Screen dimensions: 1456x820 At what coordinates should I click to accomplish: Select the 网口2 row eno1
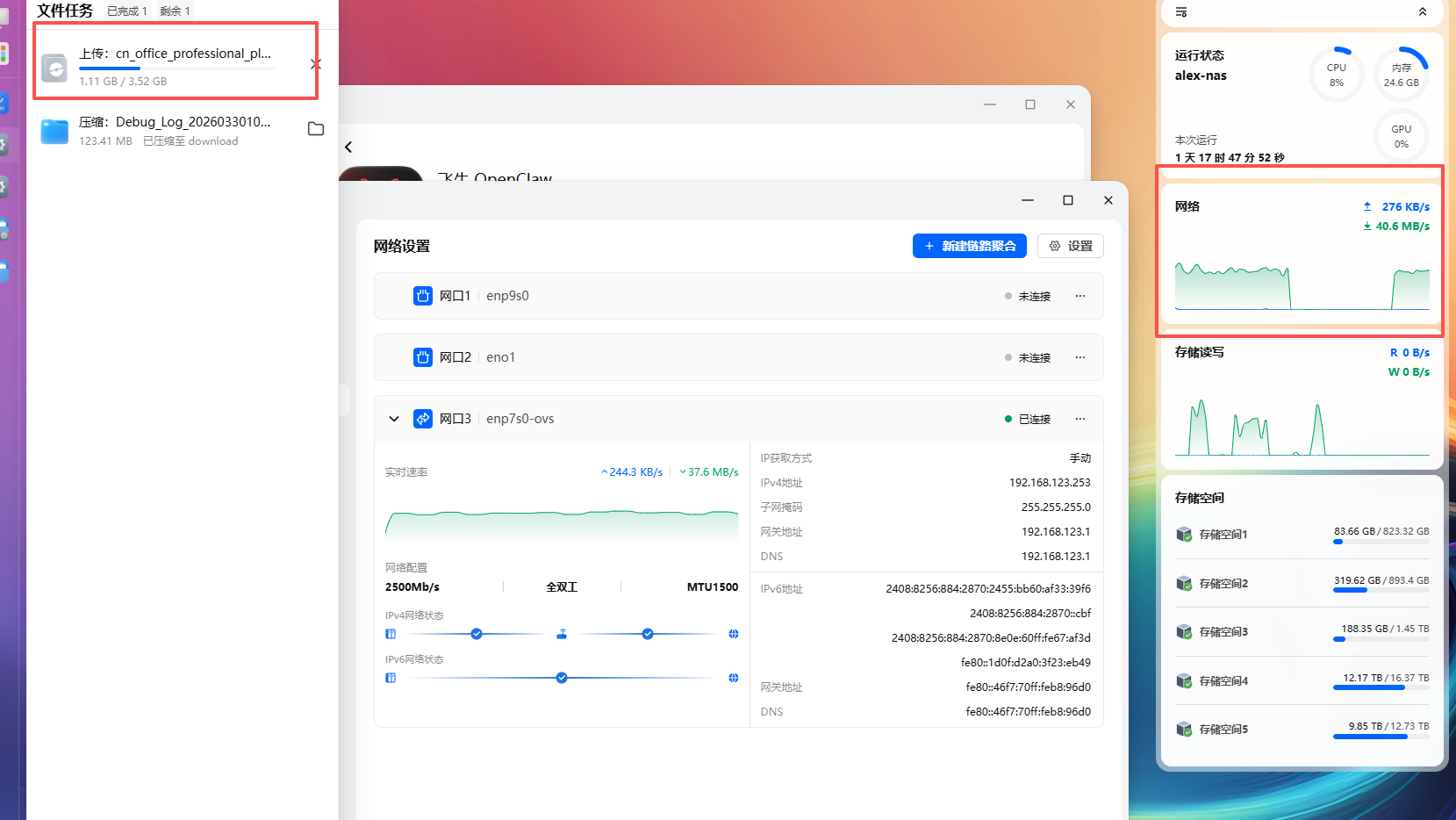point(739,357)
